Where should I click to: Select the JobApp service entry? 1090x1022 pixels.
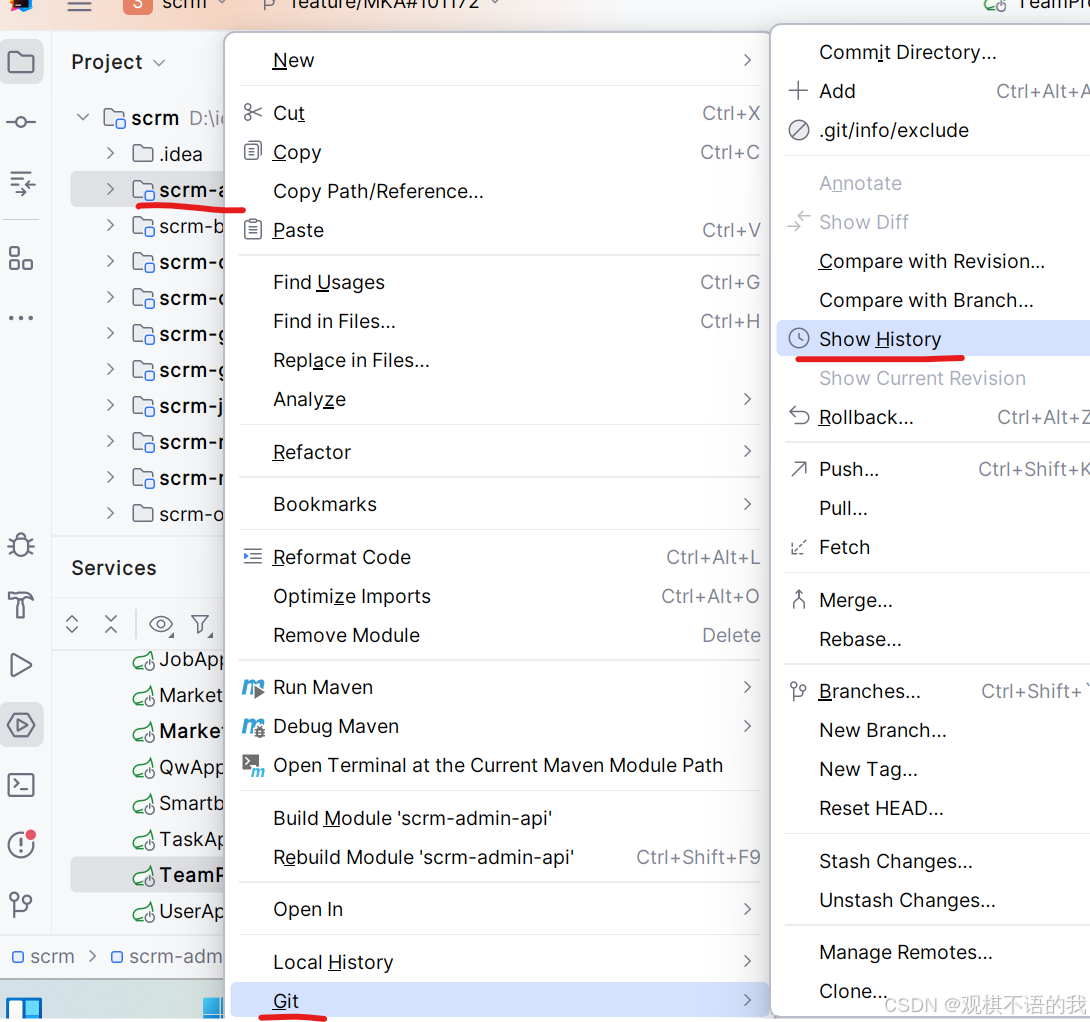177,659
